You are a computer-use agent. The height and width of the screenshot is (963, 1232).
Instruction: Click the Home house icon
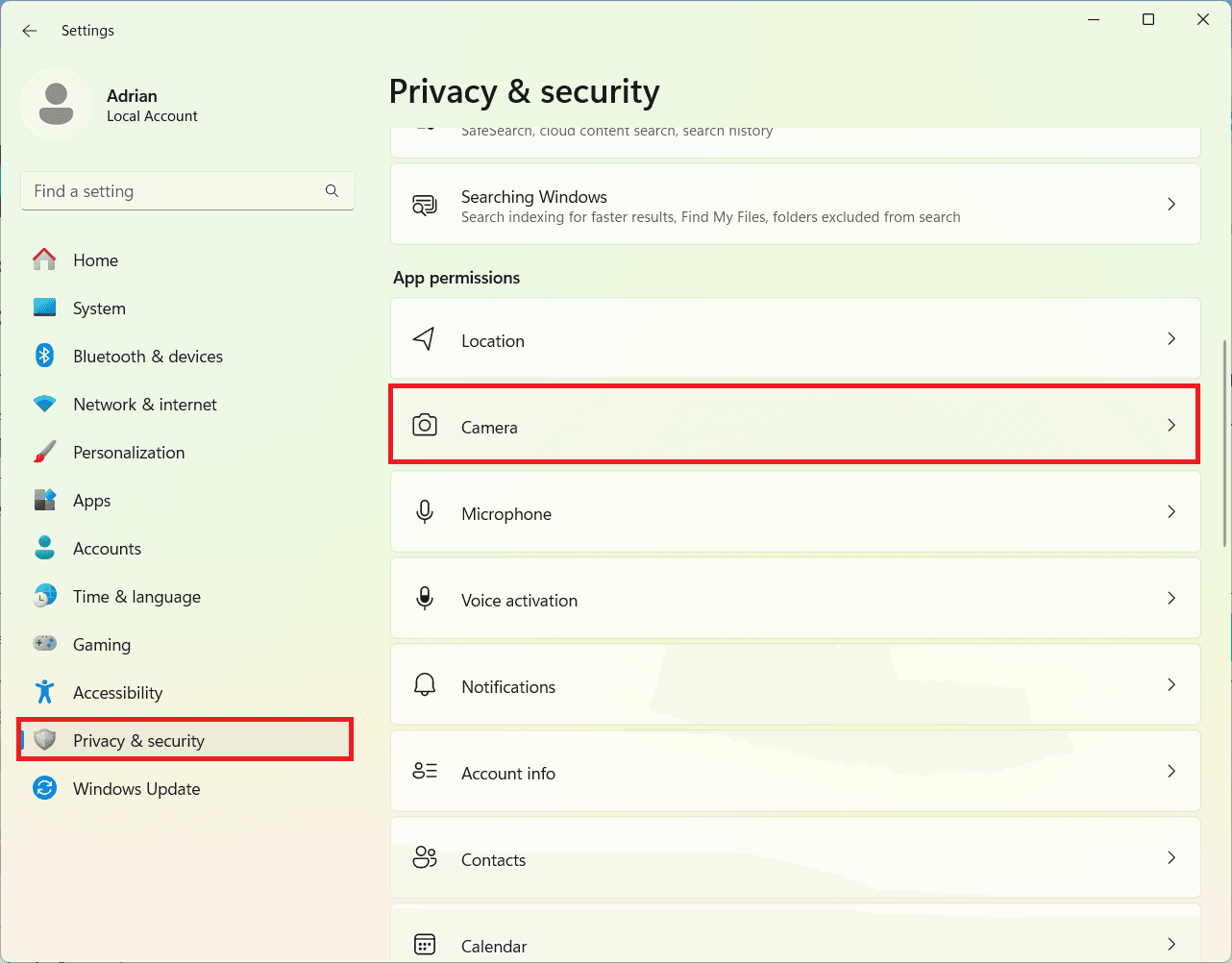point(44,259)
